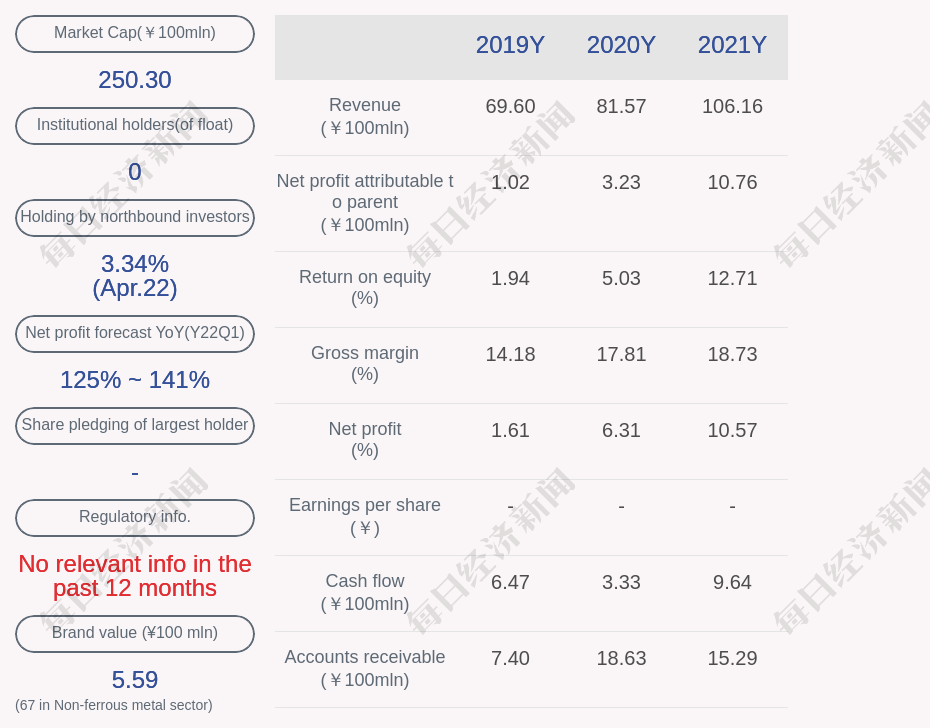Select the Institutional holders(of float) badge
This screenshot has height=728, width=930.
(x=134, y=125)
